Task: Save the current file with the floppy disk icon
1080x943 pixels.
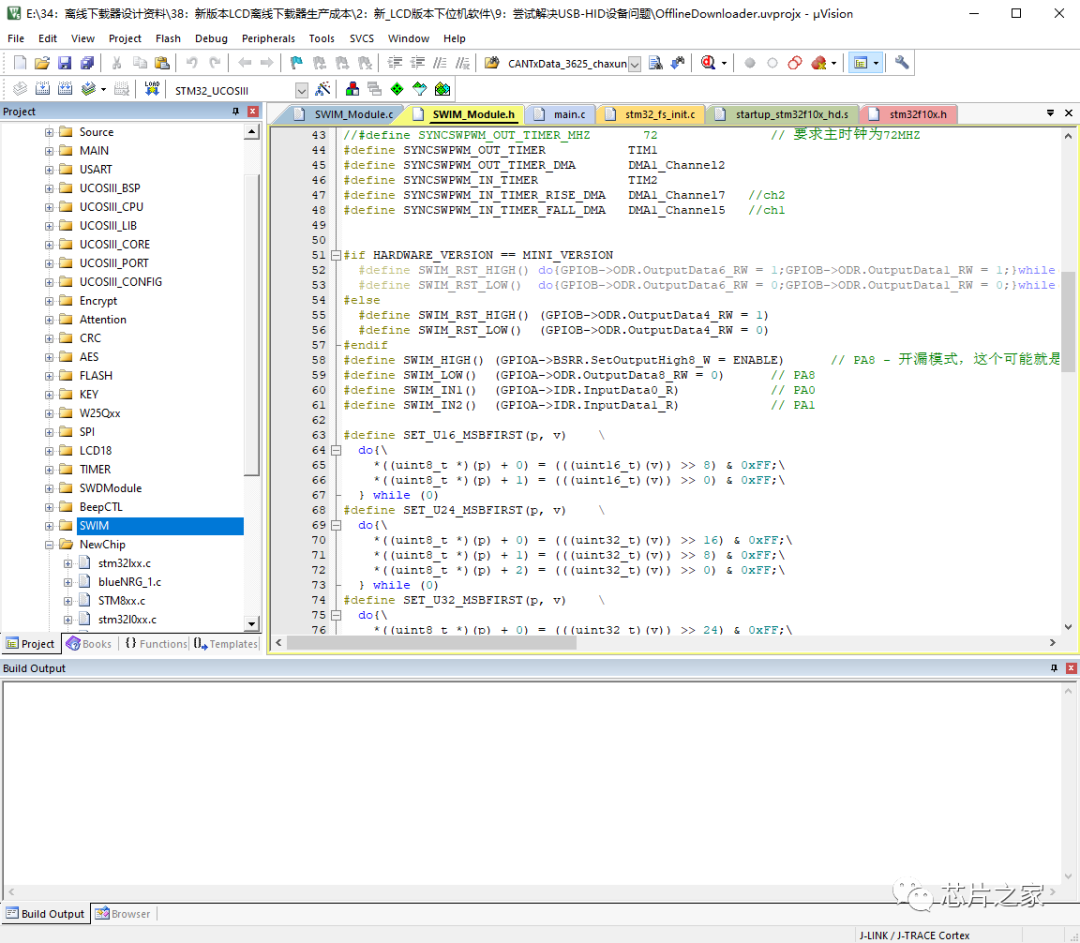Action: tap(65, 63)
